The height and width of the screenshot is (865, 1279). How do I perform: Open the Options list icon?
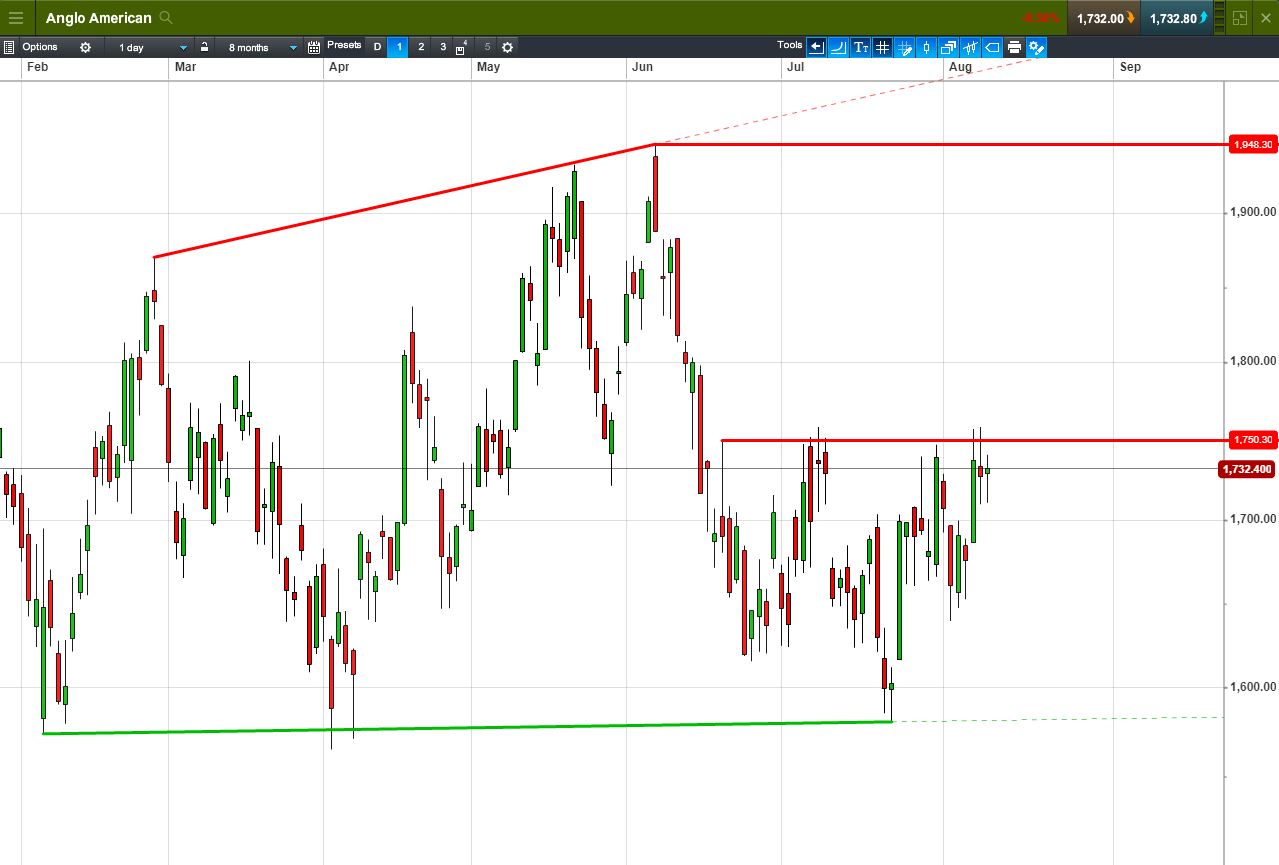(9, 47)
